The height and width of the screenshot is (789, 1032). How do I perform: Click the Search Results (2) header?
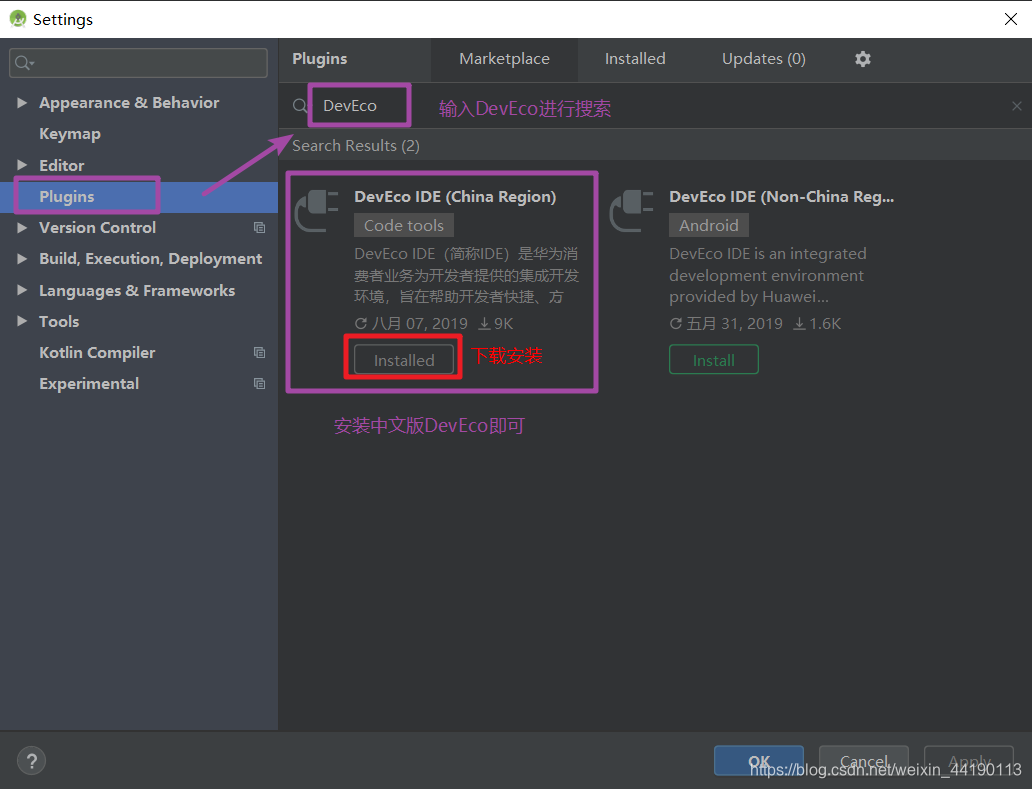[355, 145]
